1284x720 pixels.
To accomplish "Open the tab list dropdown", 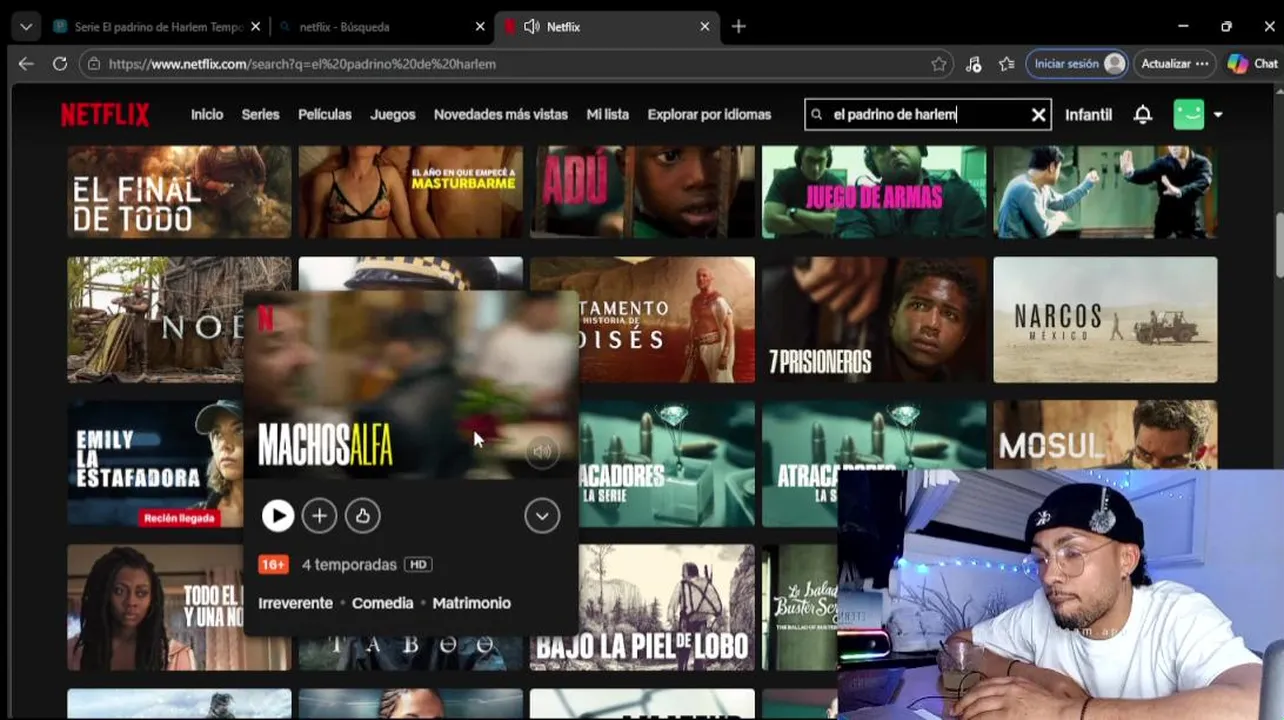I will point(26,27).
